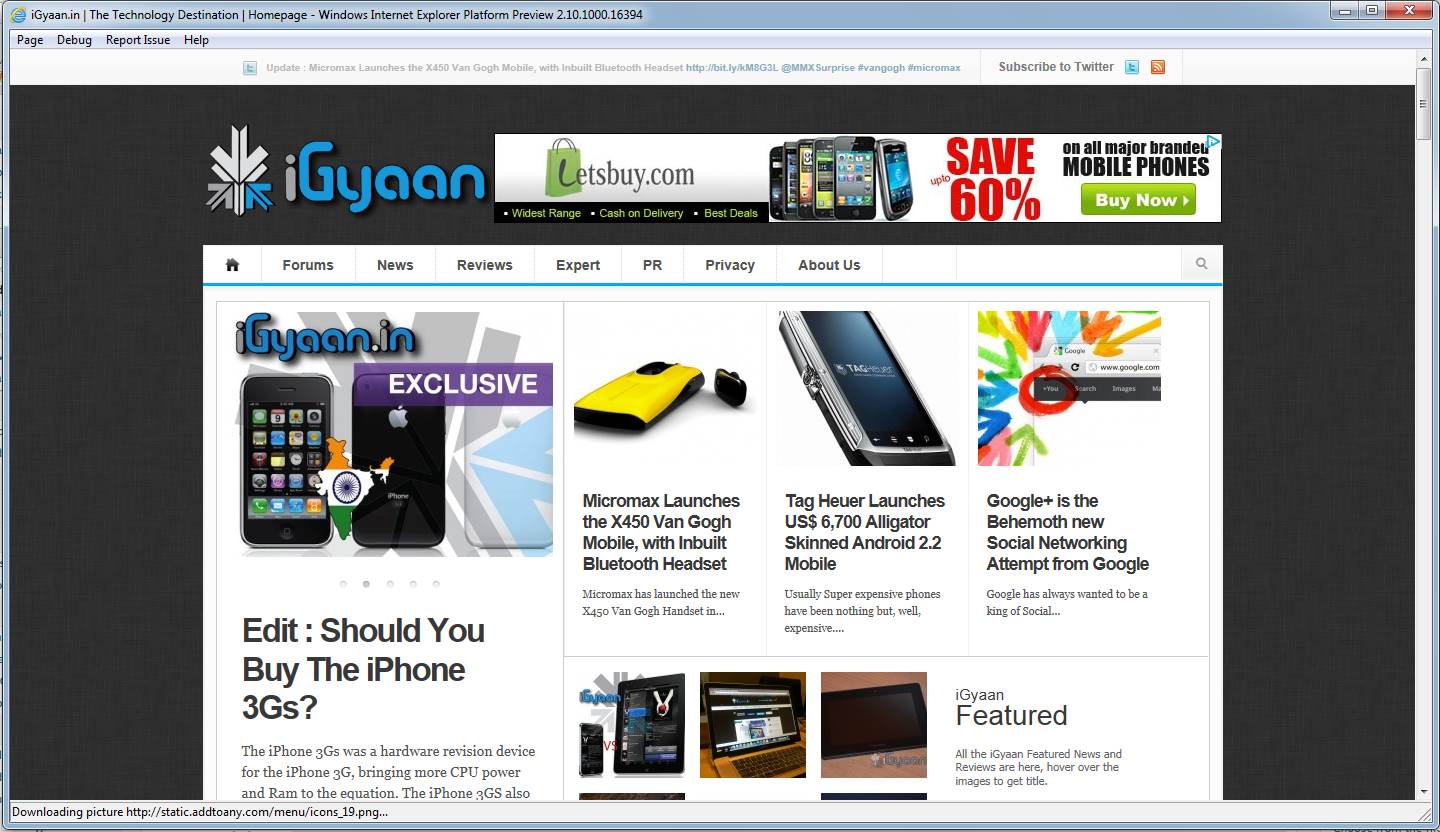Go to the About Us page
This screenshot has height=832, width=1440.
[x=828, y=264]
